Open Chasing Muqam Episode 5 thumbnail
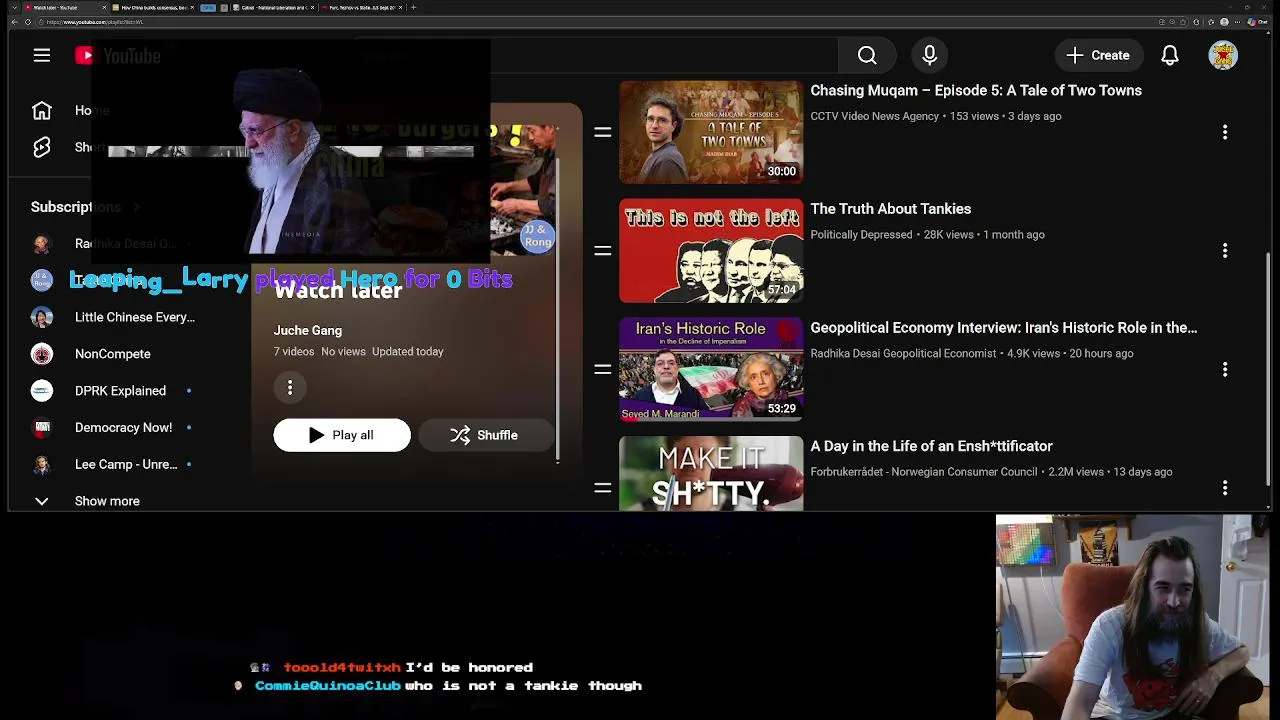1280x720 pixels. point(711,132)
